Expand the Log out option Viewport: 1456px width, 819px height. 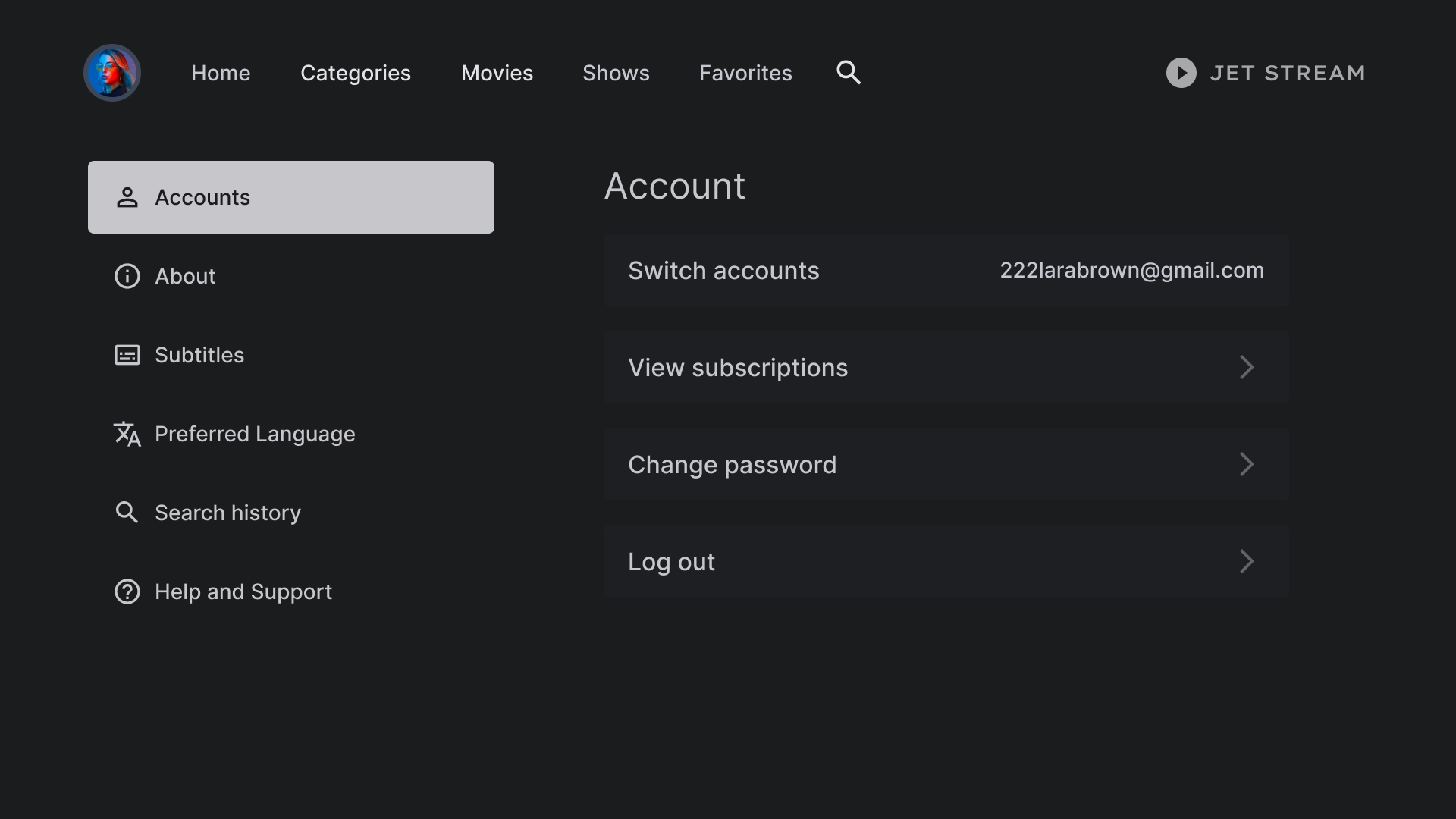[x=1247, y=561]
